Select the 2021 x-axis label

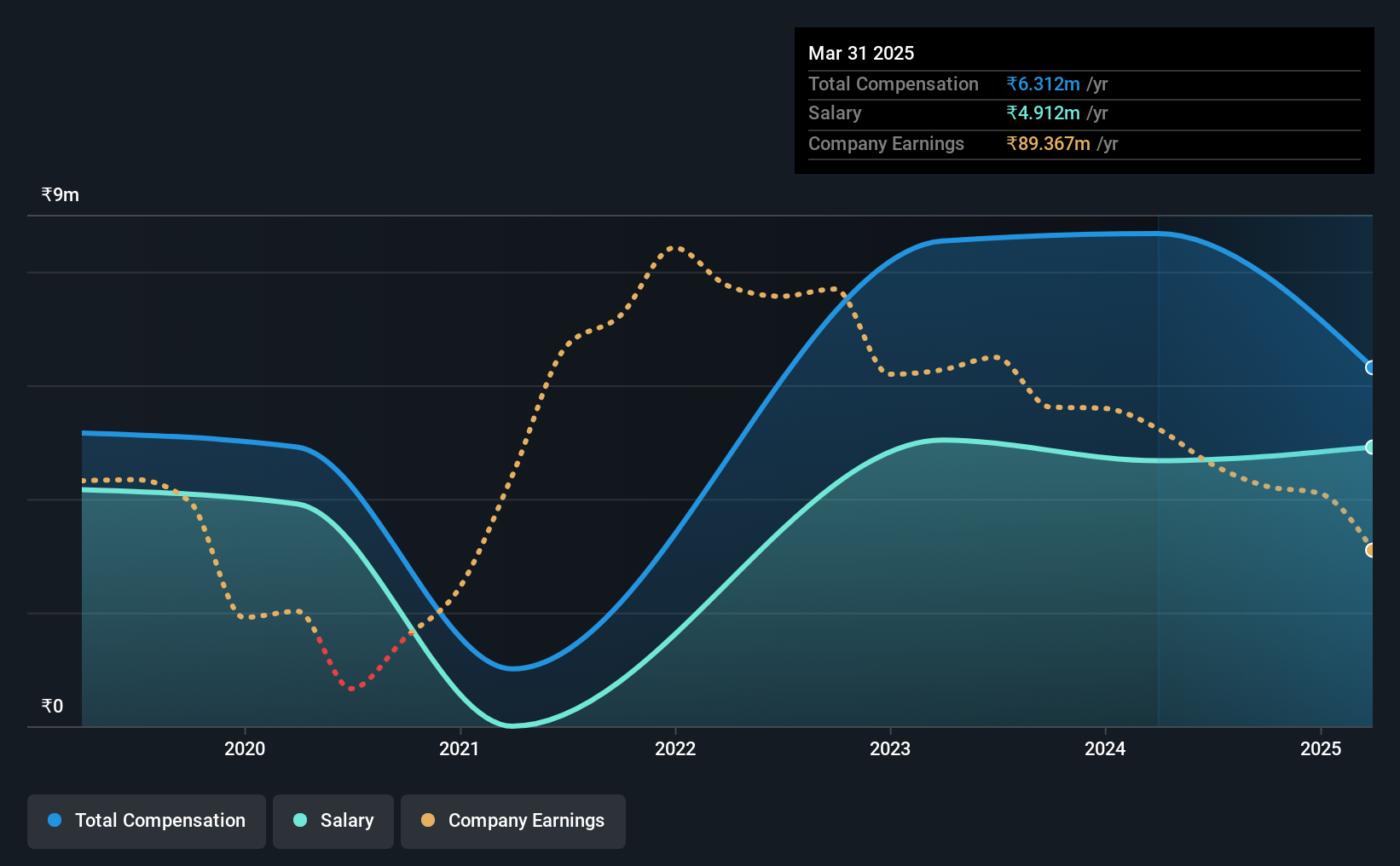click(x=460, y=748)
